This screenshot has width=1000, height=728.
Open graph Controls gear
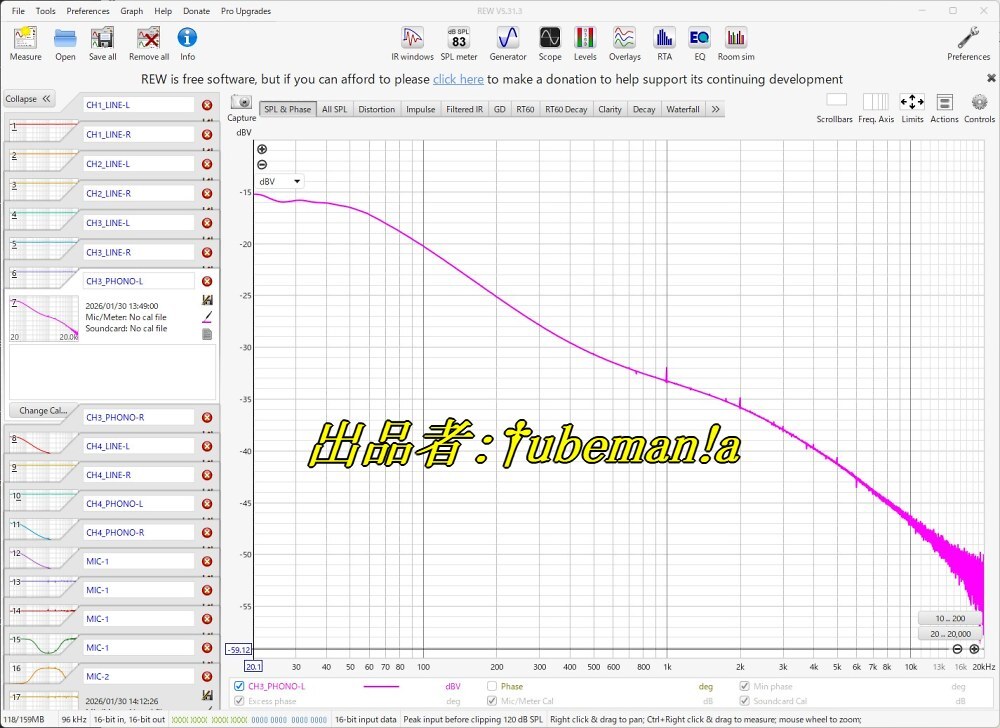tap(979, 108)
